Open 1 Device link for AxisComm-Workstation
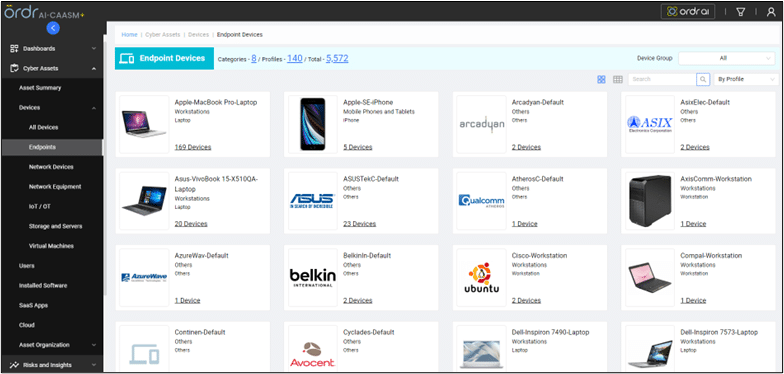This screenshot has height=374, width=784. (x=693, y=224)
